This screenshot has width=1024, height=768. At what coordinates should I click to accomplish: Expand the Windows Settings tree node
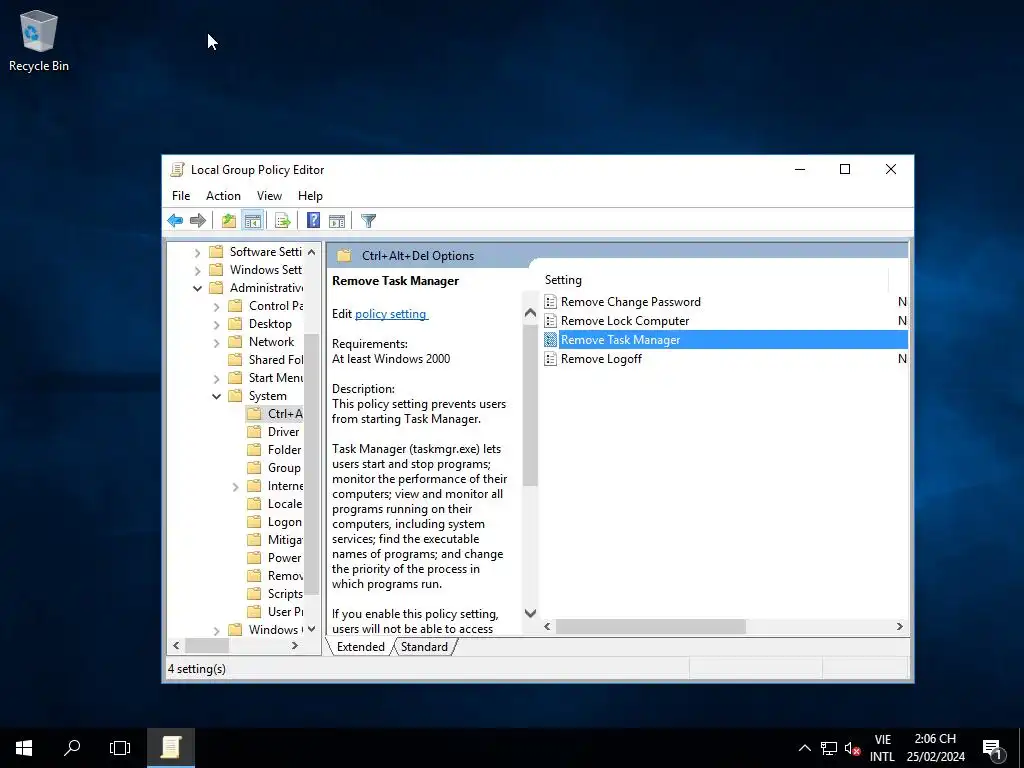point(197,270)
